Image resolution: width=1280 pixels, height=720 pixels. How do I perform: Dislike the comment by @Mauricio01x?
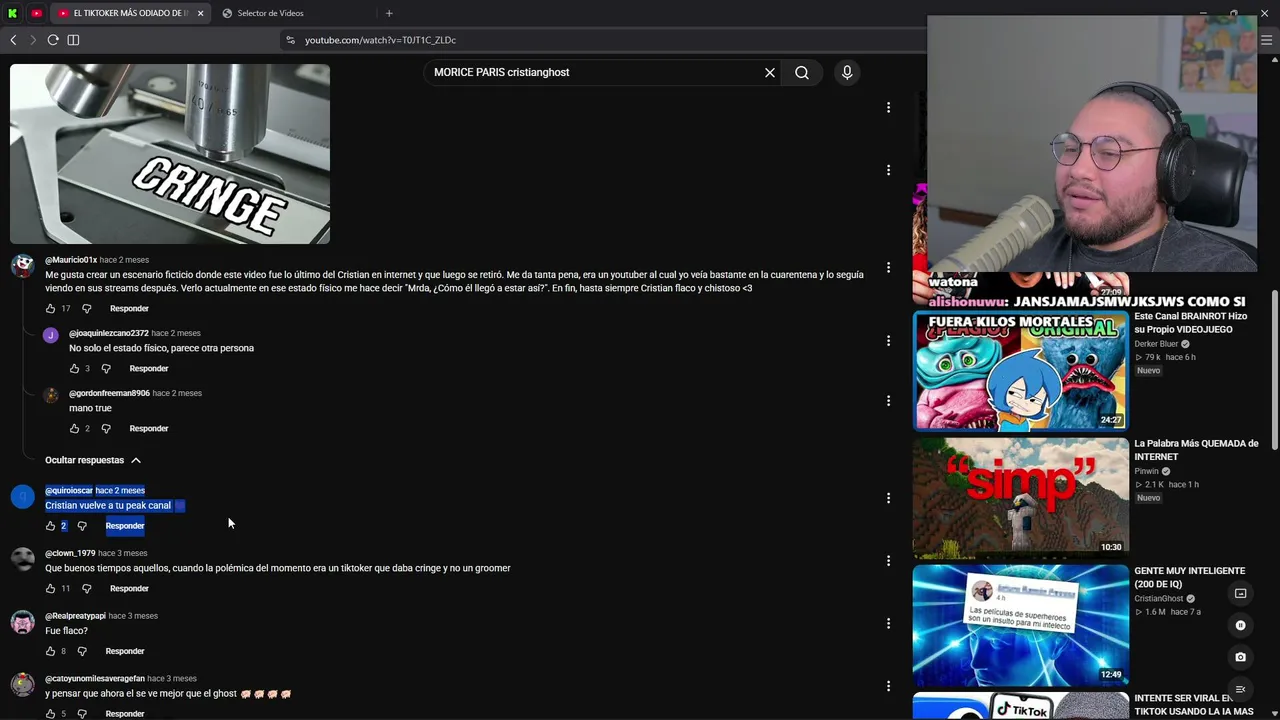click(86, 309)
